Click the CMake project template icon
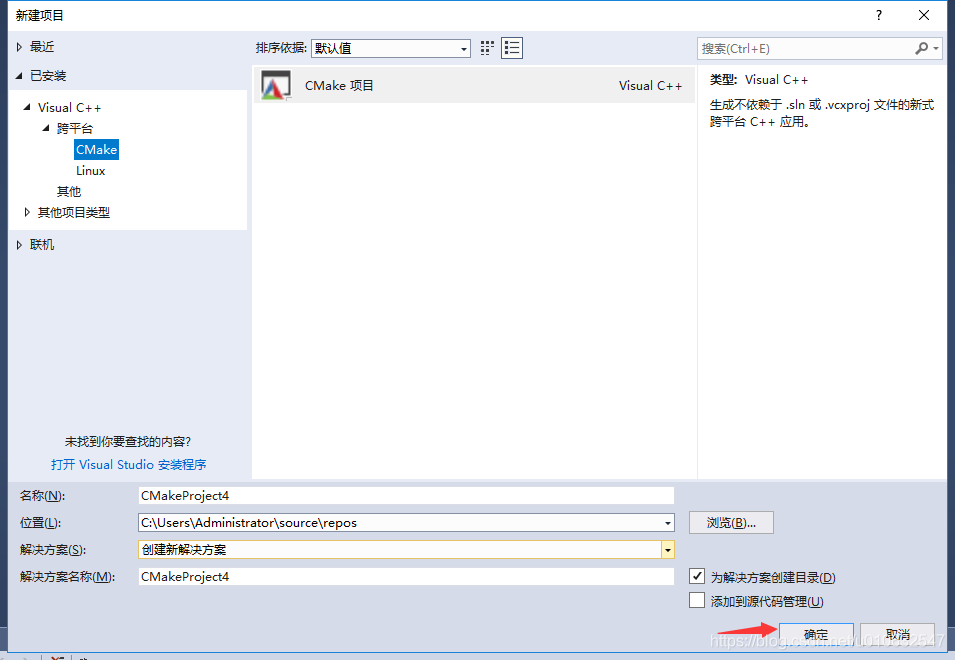 [x=276, y=85]
